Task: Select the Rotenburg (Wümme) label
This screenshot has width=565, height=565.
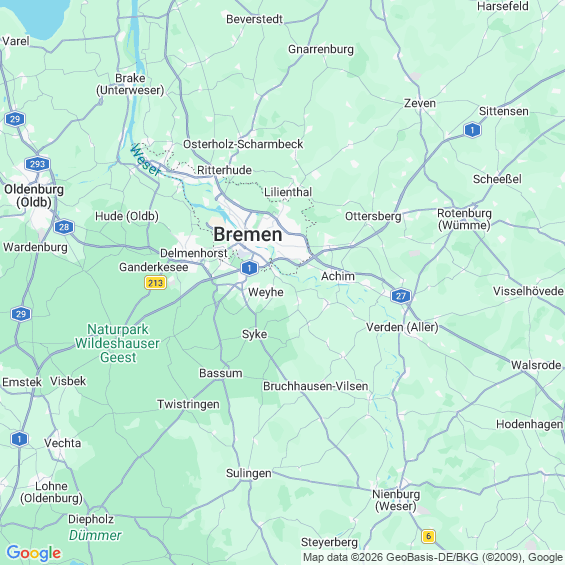Action: tap(464, 219)
